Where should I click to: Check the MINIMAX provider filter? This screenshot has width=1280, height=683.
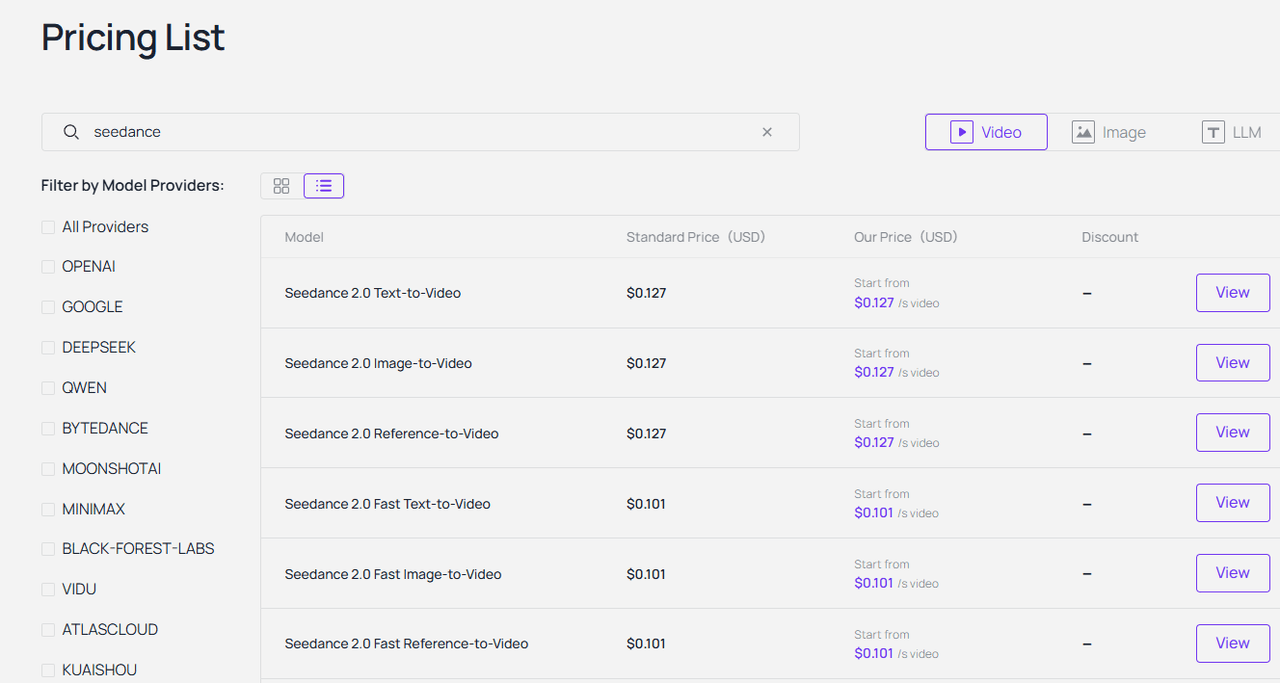pyautogui.click(x=48, y=509)
